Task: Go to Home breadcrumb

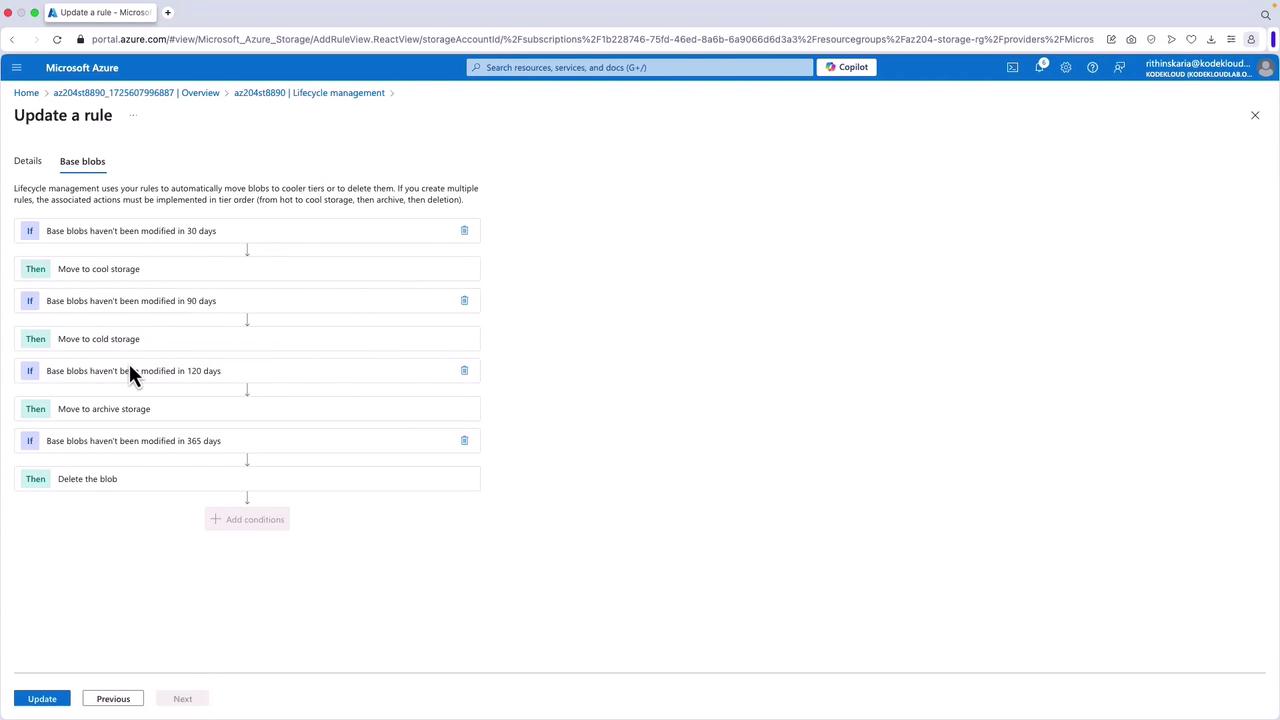Action: coord(26,93)
